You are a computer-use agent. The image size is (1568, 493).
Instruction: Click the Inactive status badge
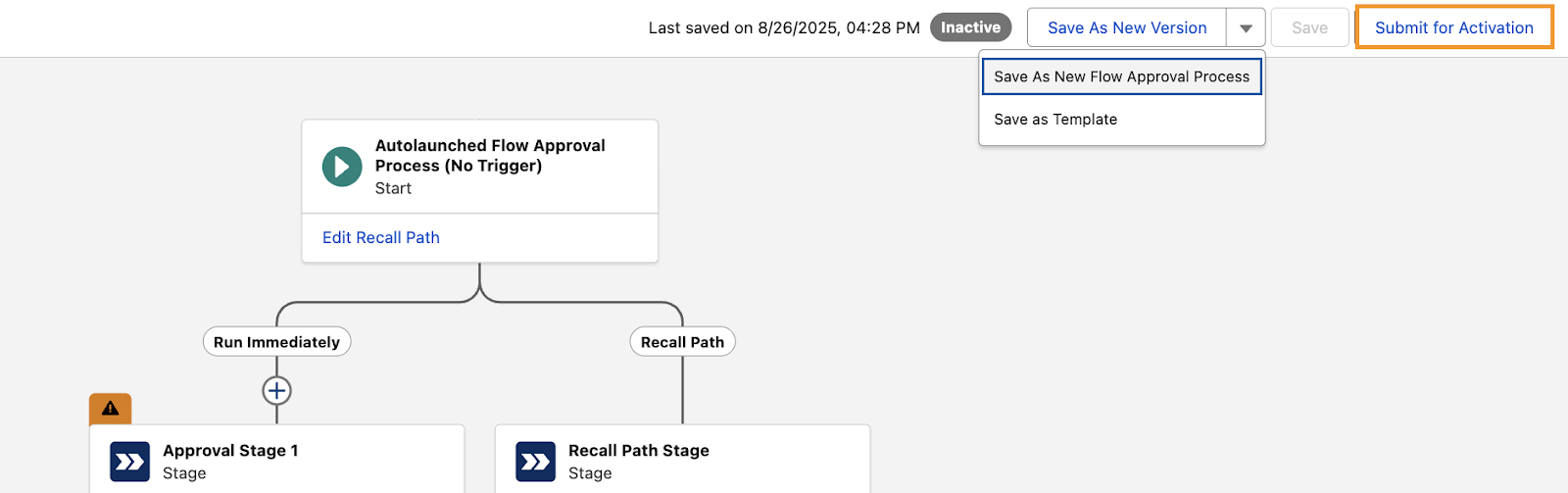[x=970, y=27]
